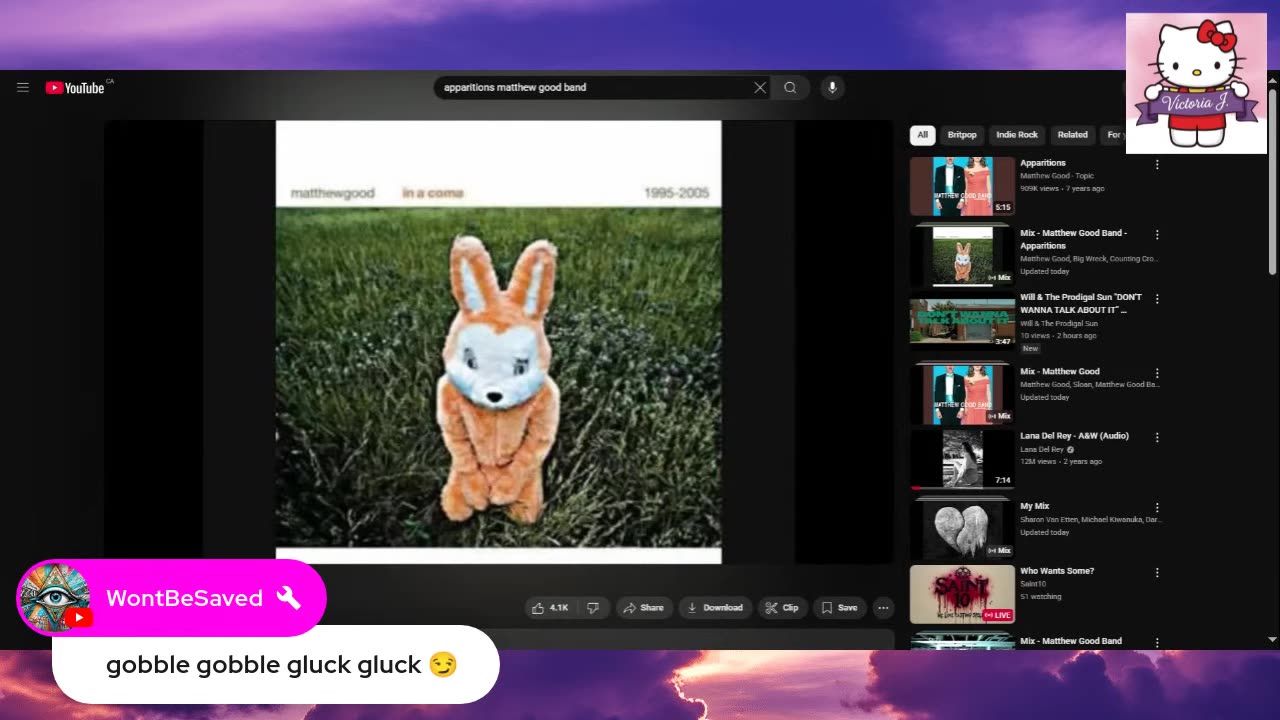Image resolution: width=1280 pixels, height=720 pixels.
Task: Open bunny thumbnail of 'Mix - Matthew Good Band - Apparitions'
Action: (962, 256)
